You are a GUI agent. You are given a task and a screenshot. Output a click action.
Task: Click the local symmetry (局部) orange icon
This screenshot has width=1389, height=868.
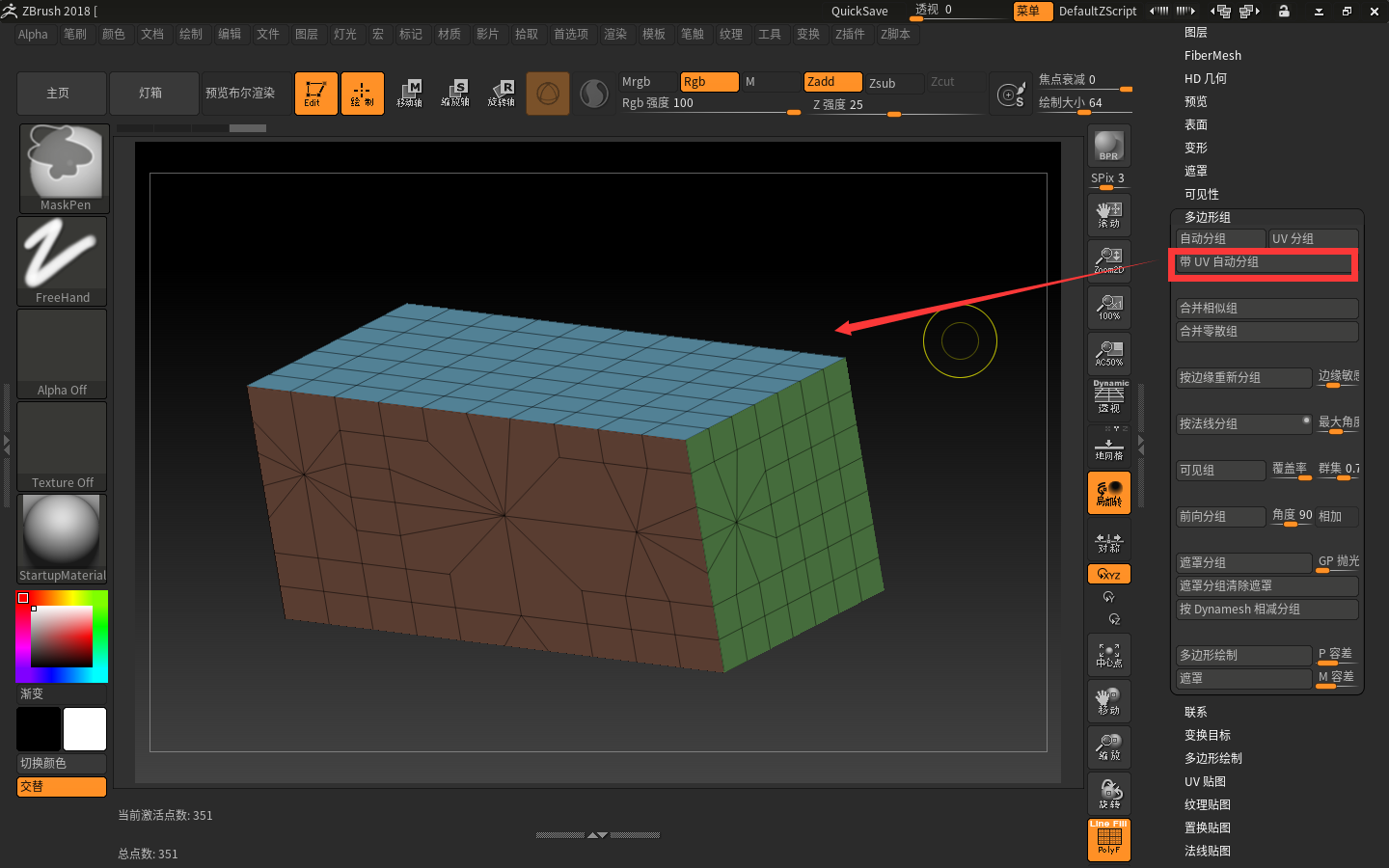pyautogui.click(x=1108, y=493)
